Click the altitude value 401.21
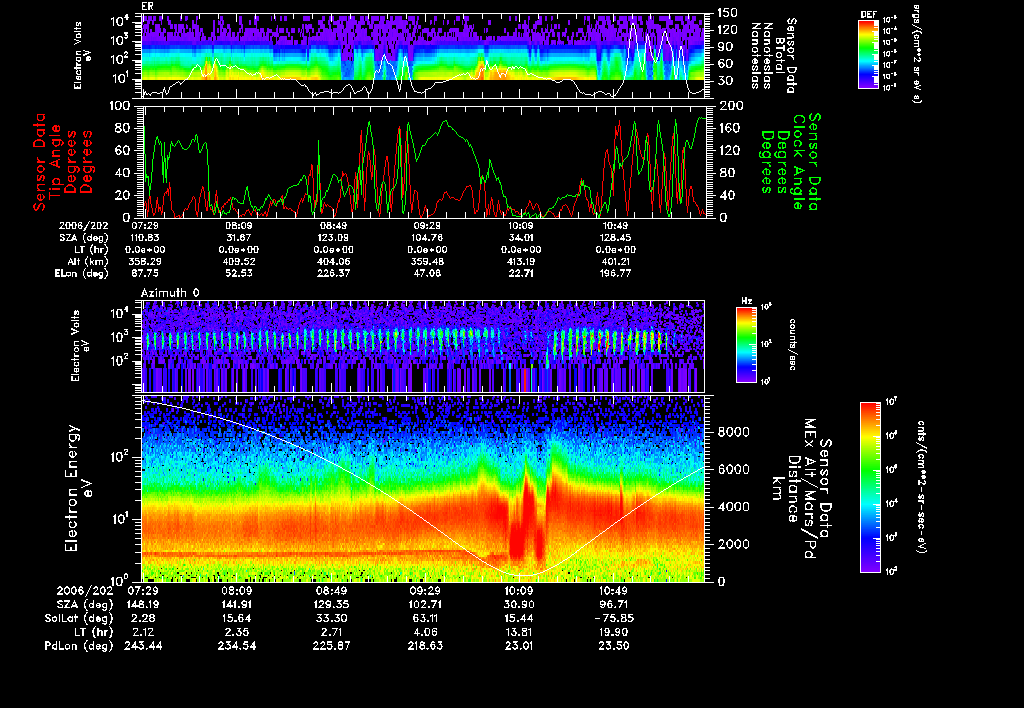The height and width of the screenshot is (708, 1024). (x=615, y=261)
